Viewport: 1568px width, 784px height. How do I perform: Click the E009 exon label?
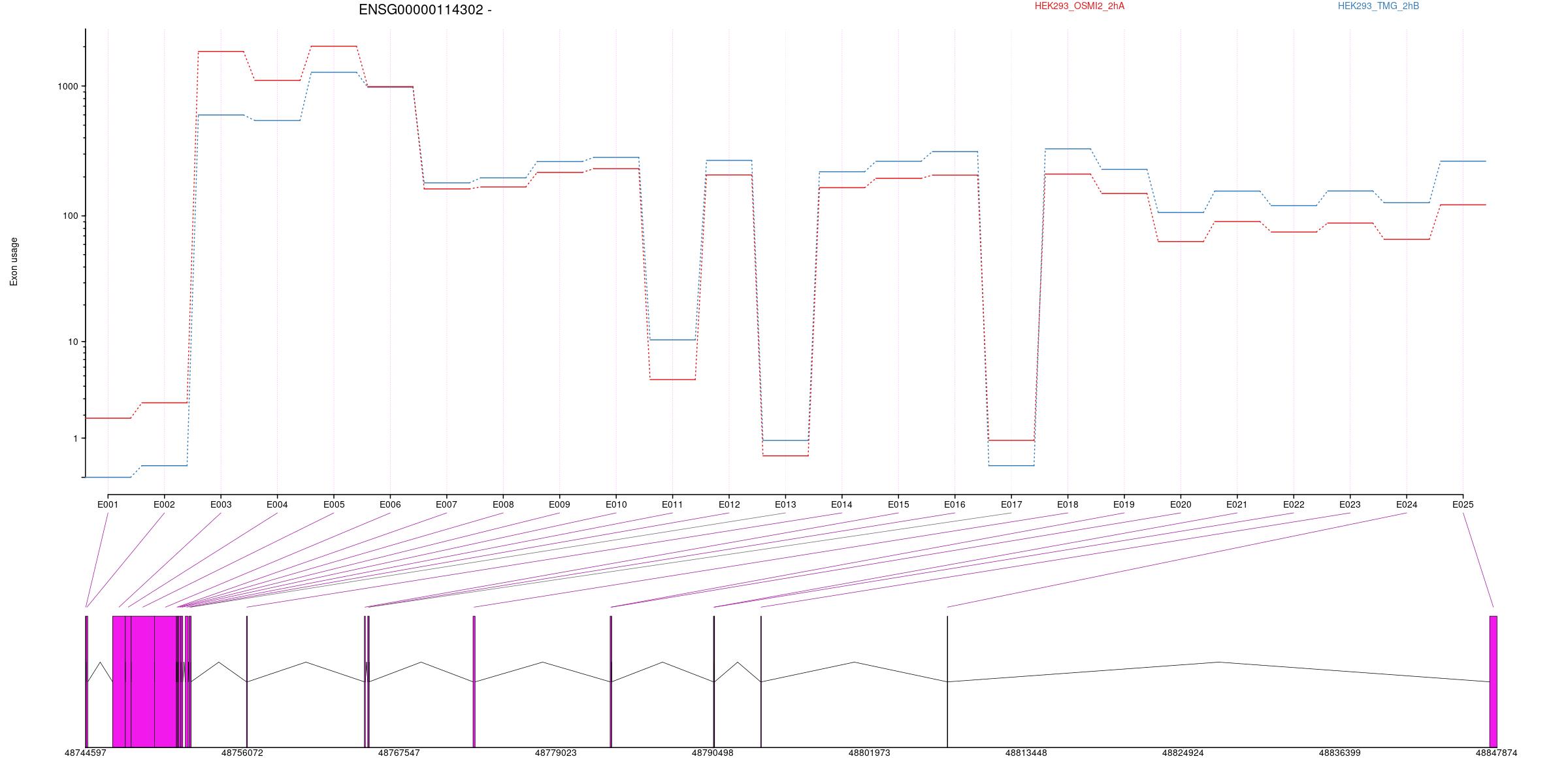pos(559,504)
